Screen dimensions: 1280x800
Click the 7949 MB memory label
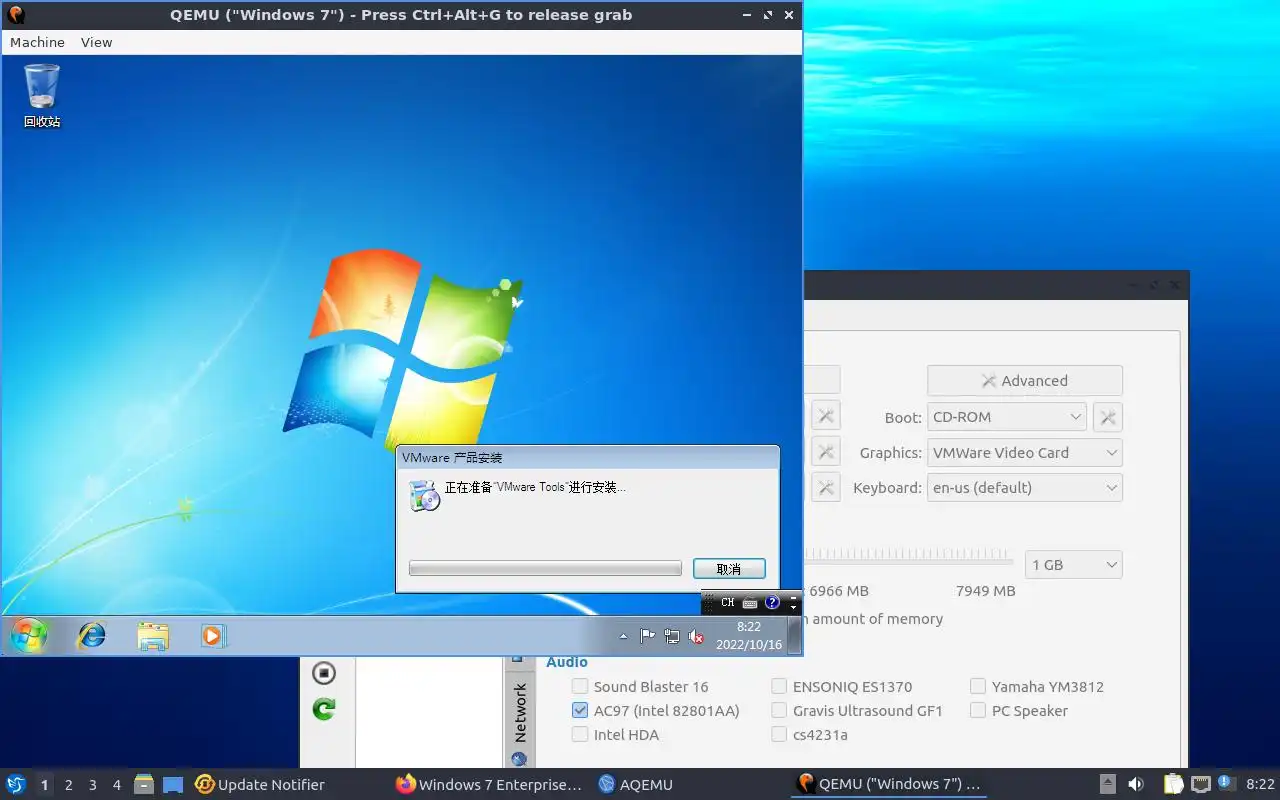[985, 591]
